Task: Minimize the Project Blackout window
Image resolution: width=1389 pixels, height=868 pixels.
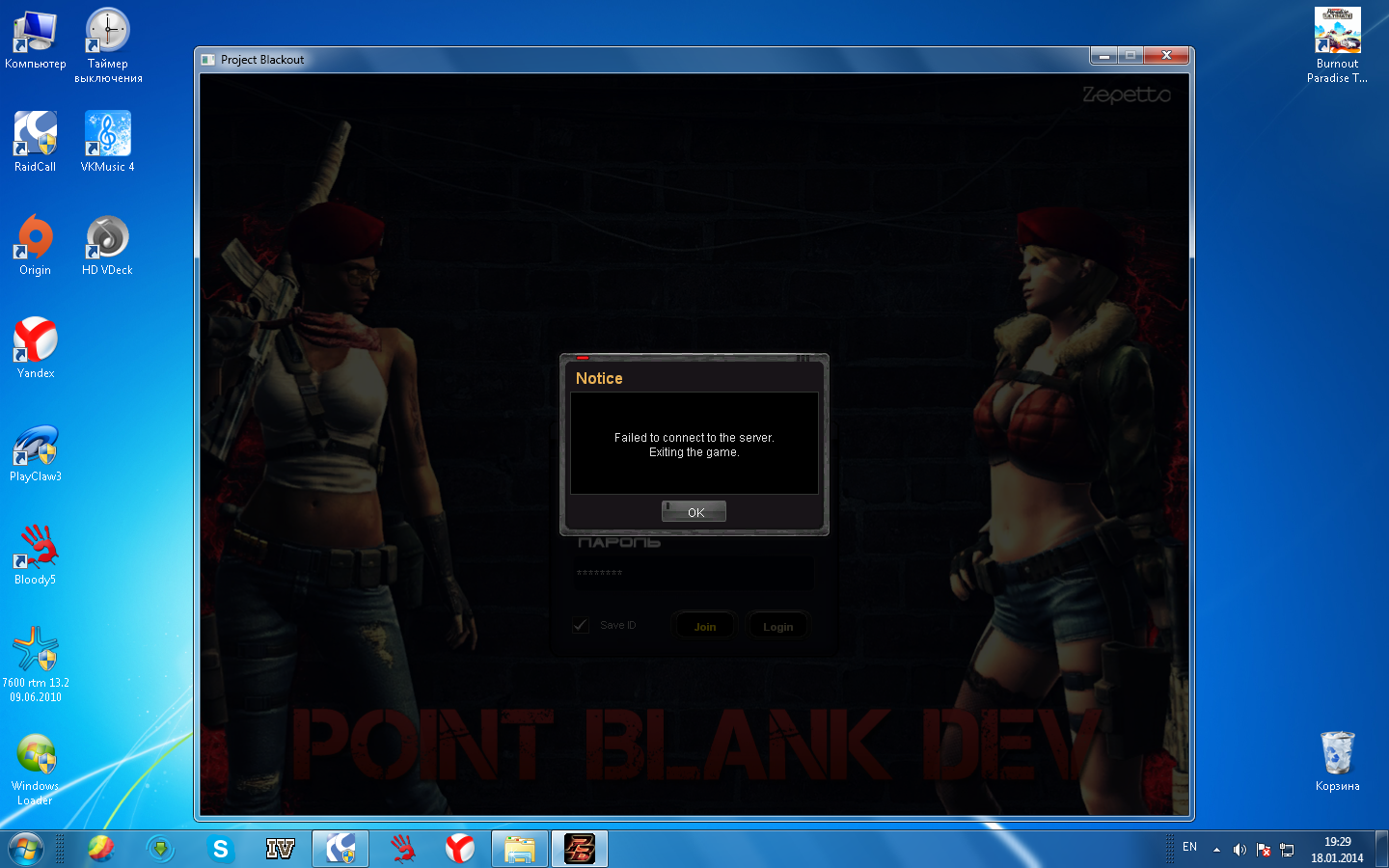Action: tap(1104, 55)
